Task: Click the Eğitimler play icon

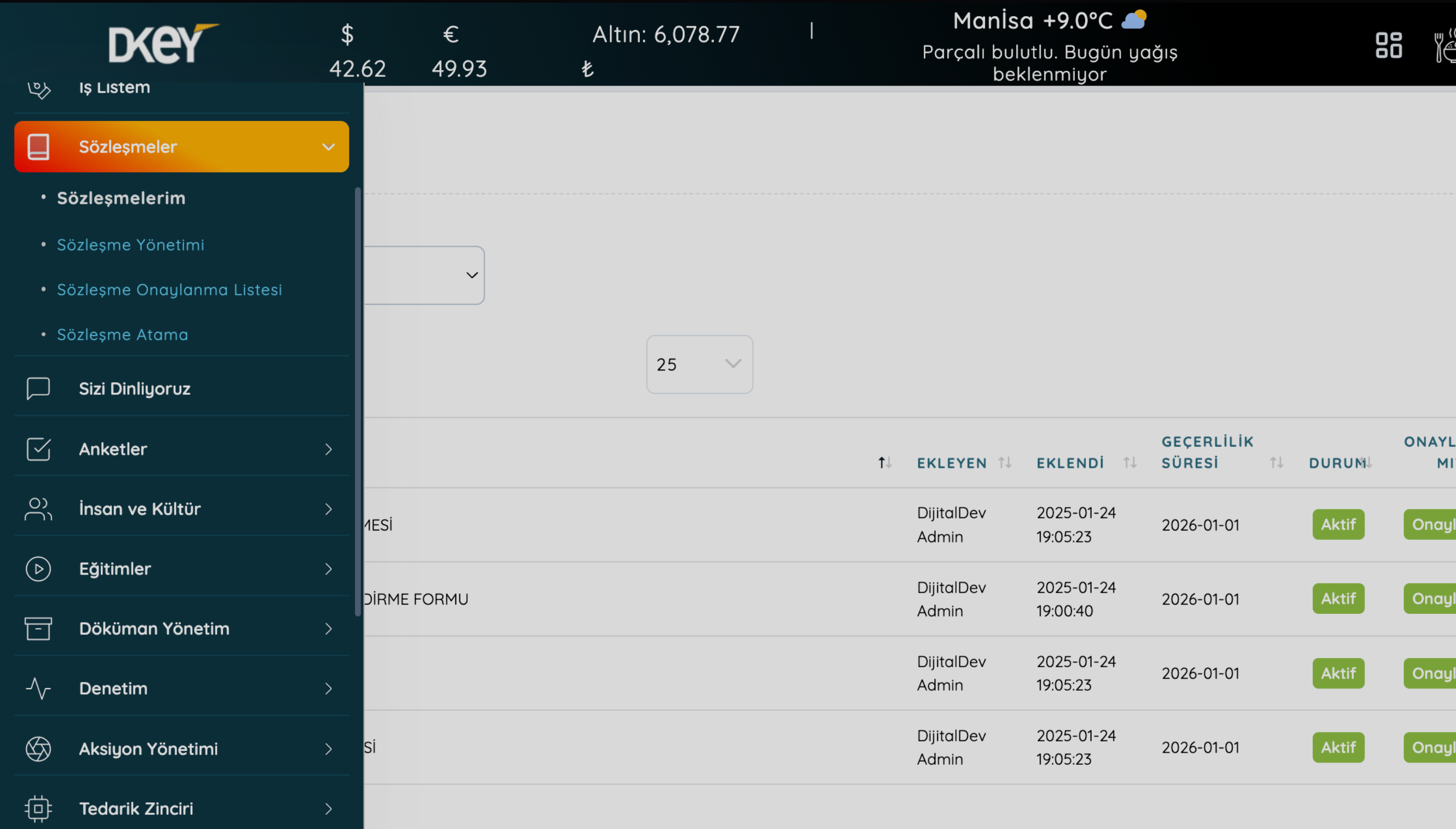Action: click(38, 569)
